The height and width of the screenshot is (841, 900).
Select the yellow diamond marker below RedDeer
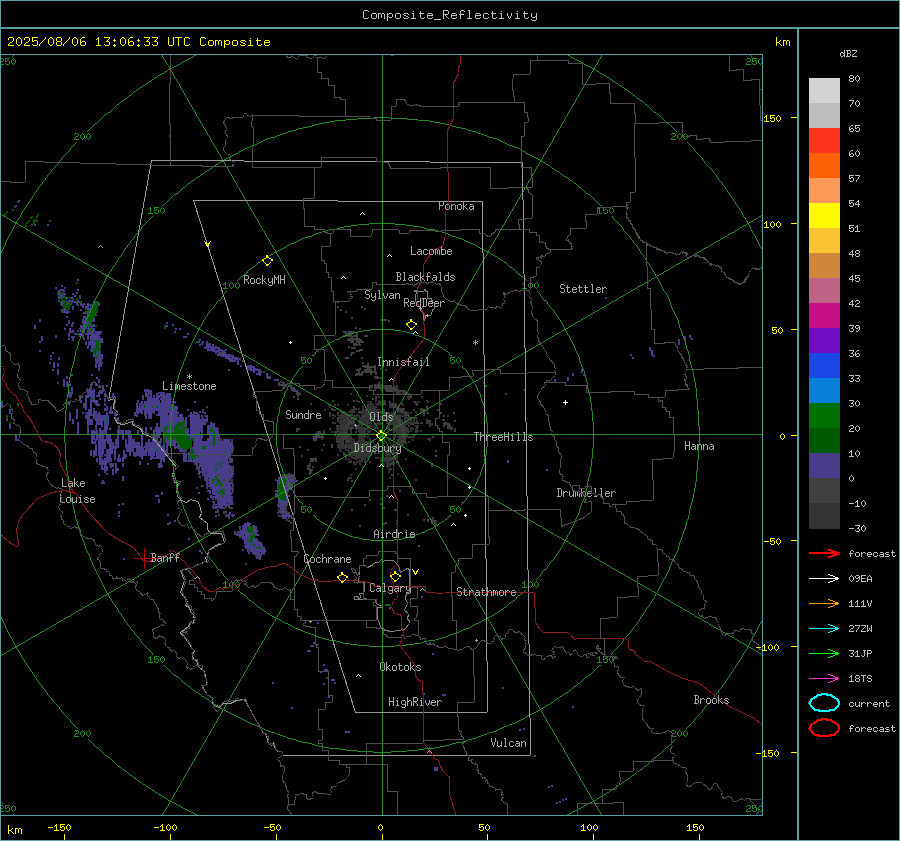coord(411,325)
